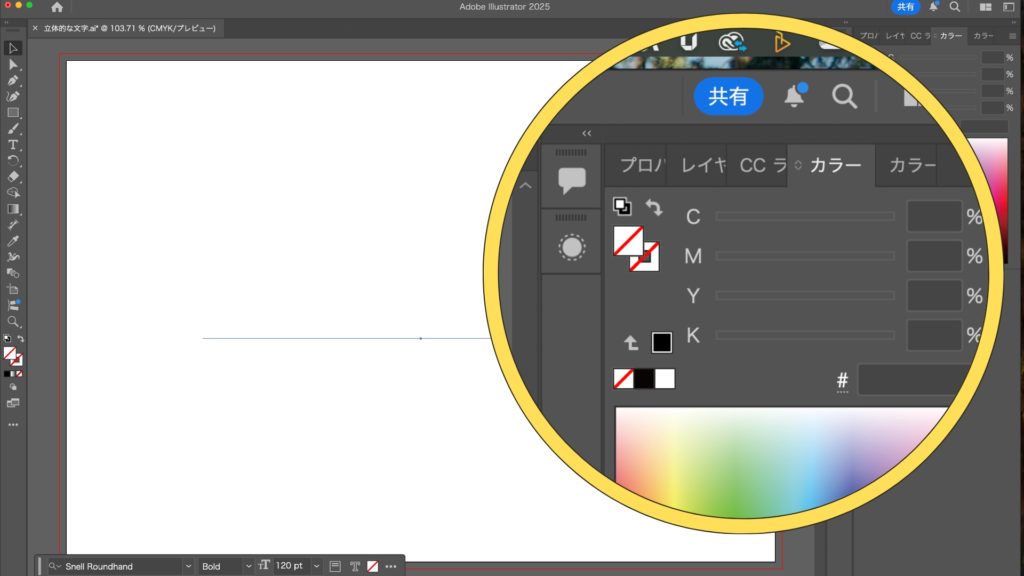Viewport: 1024px width, 576px height.
Task: Close the 立体的な文字.ai document tab
Action: 36,29
